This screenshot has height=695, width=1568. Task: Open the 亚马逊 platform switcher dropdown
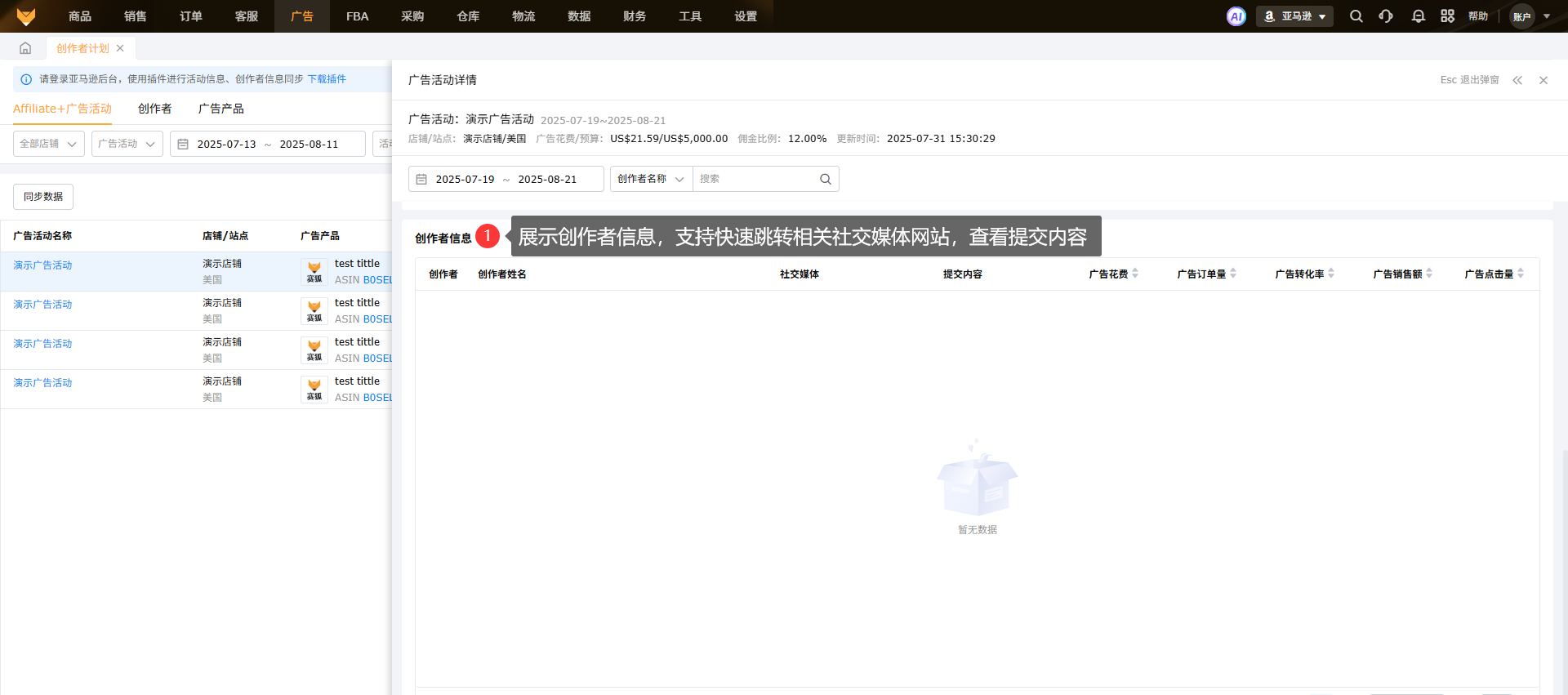pyautogui.click(x=1294, y=16)
